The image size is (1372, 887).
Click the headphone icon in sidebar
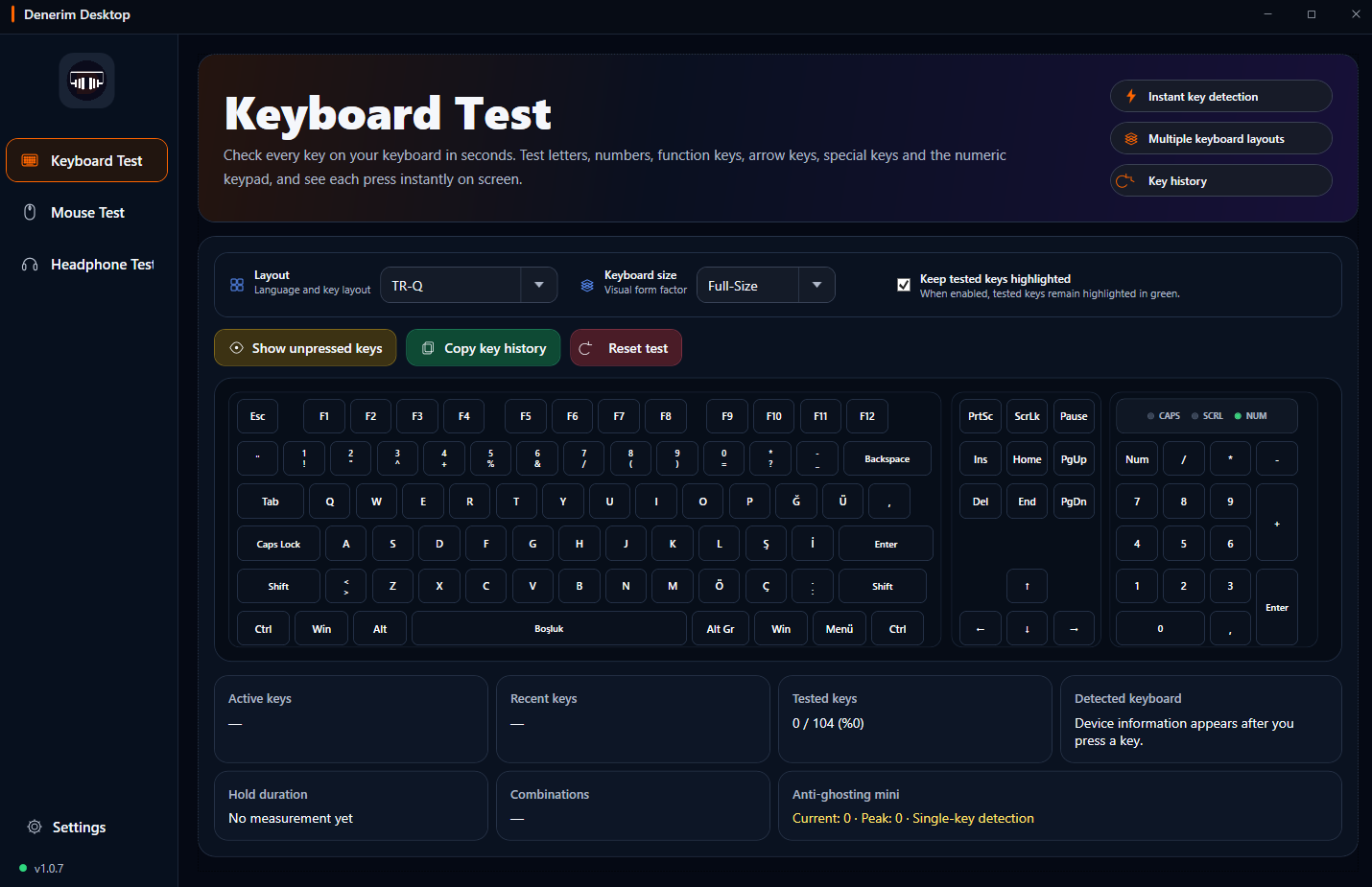[30, 265]
